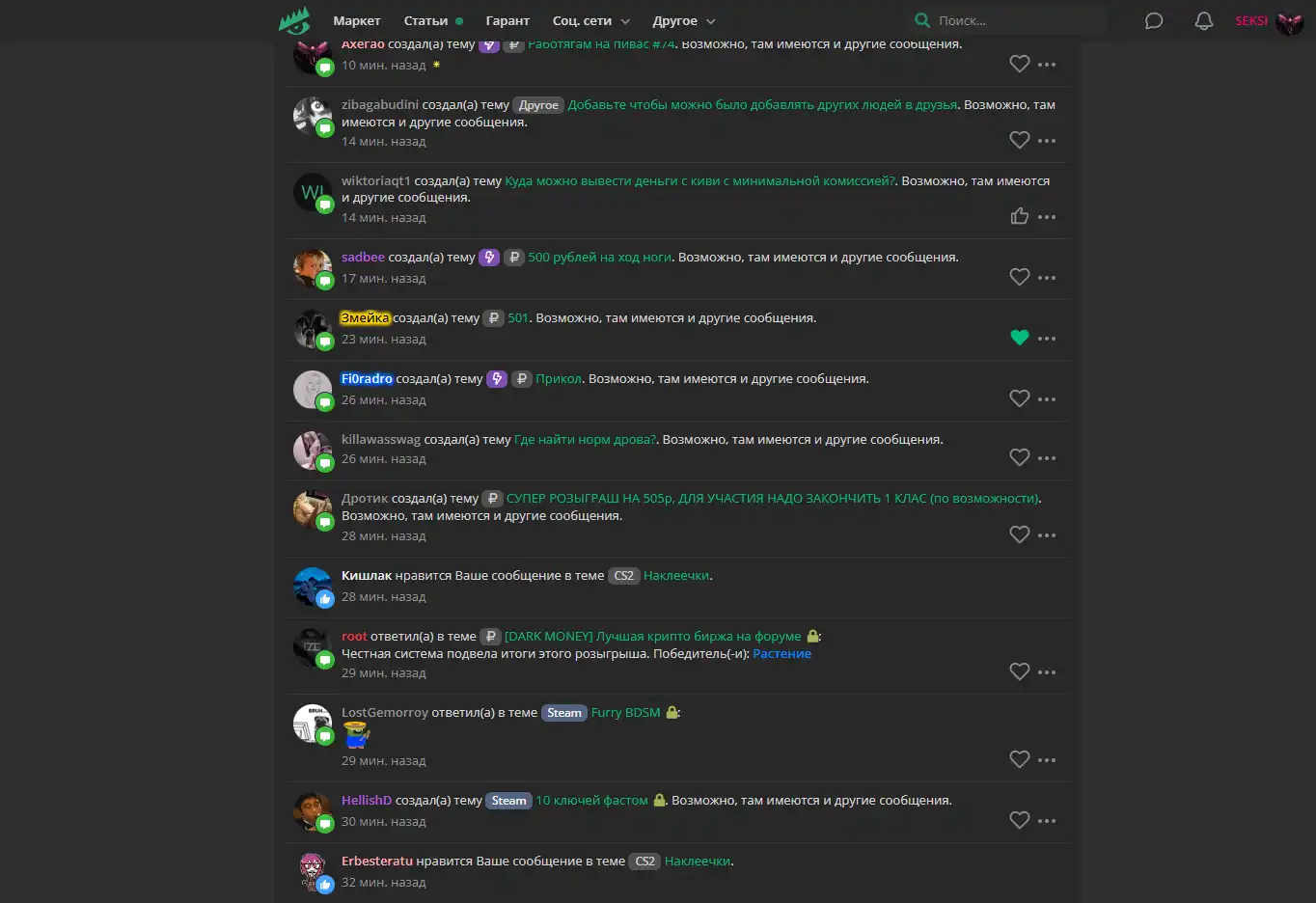Click the Steam tag on Furry BDSM thread
Image resolution: width=1316 pixels, height=903 pixels.
564,713
